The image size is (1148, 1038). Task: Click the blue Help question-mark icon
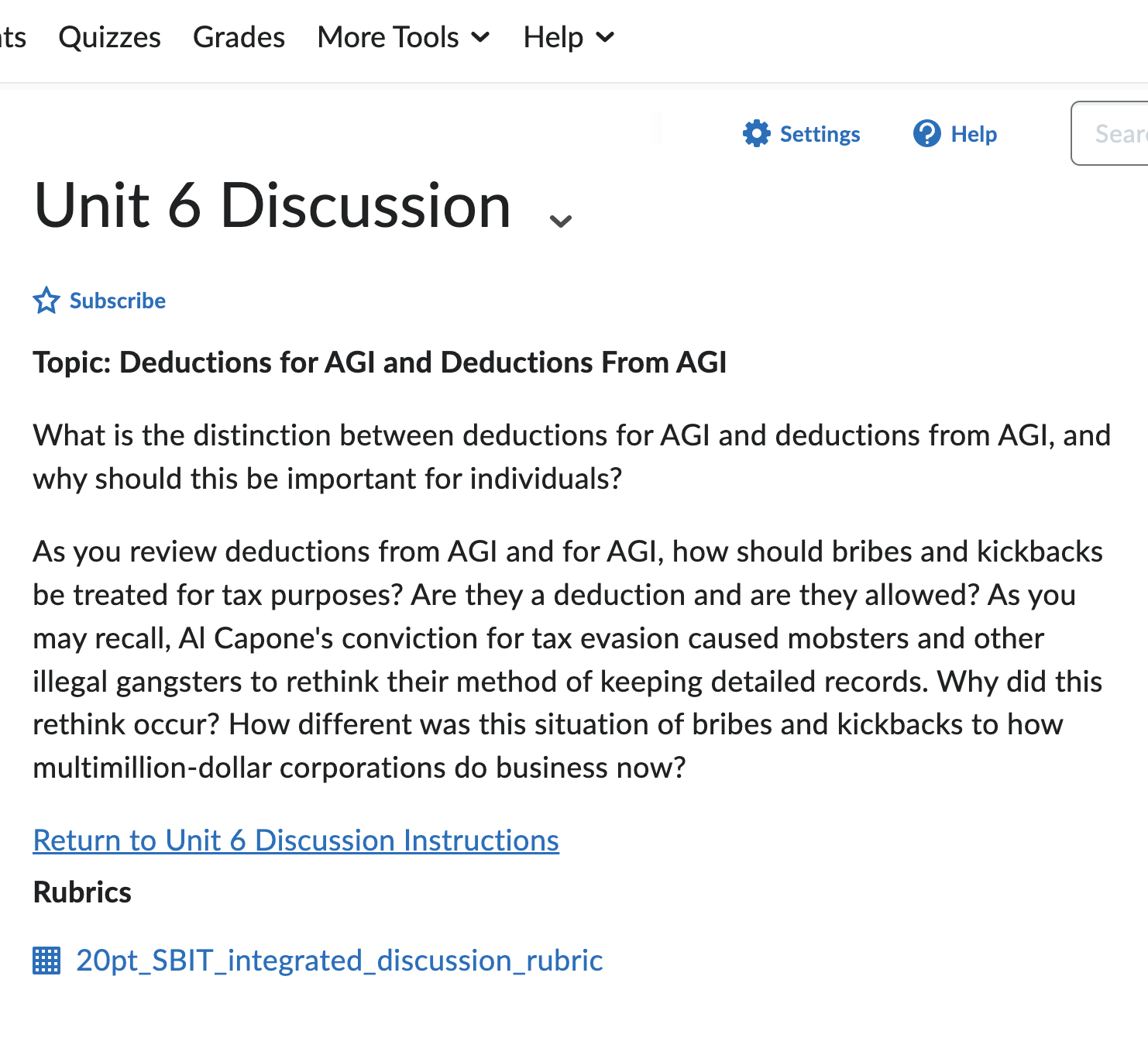pos(927,133)
